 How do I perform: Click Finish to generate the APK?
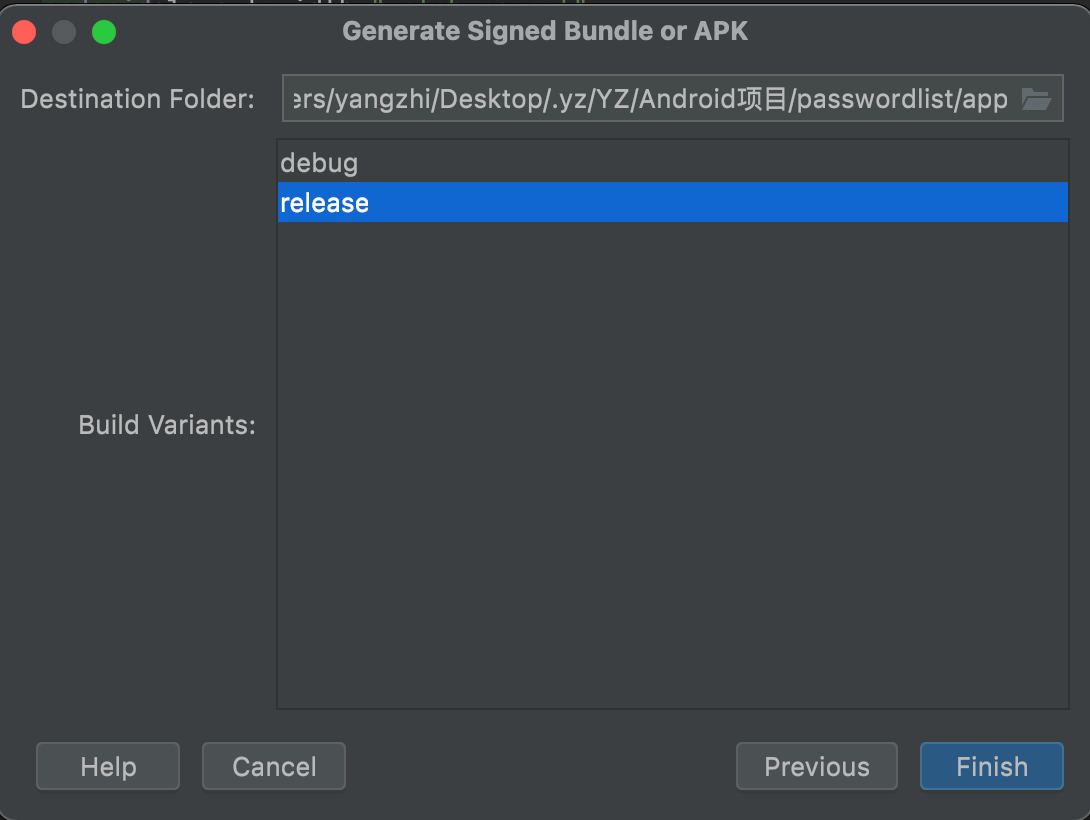[991, 767]
